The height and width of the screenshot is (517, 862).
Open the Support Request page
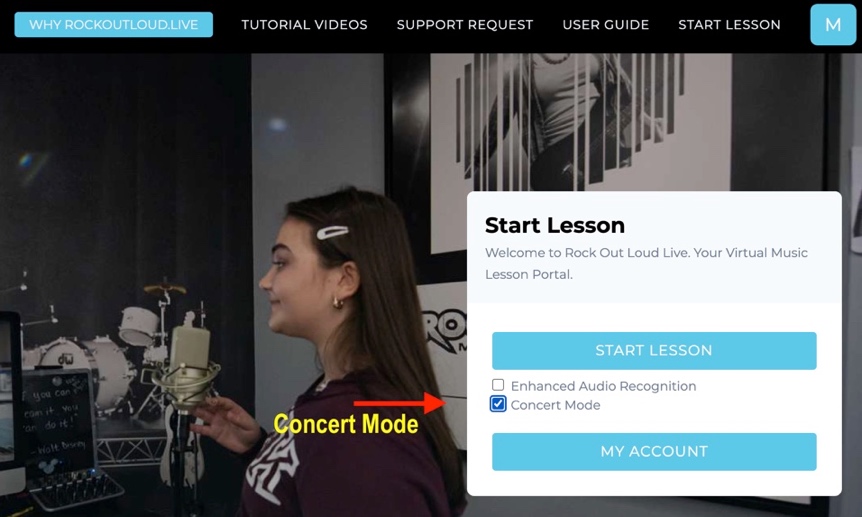pos(465,25)
